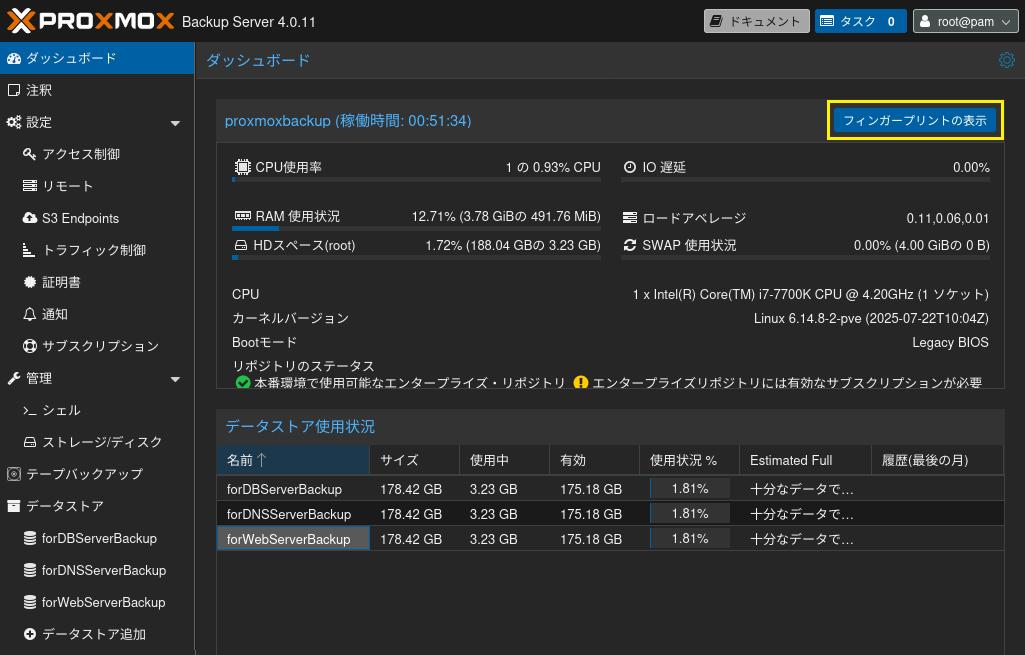Image resolution: width=1025 pixels, height=655 pixels.
Task: Click the green check repository status icon
Action: click(x=243, y=382)
